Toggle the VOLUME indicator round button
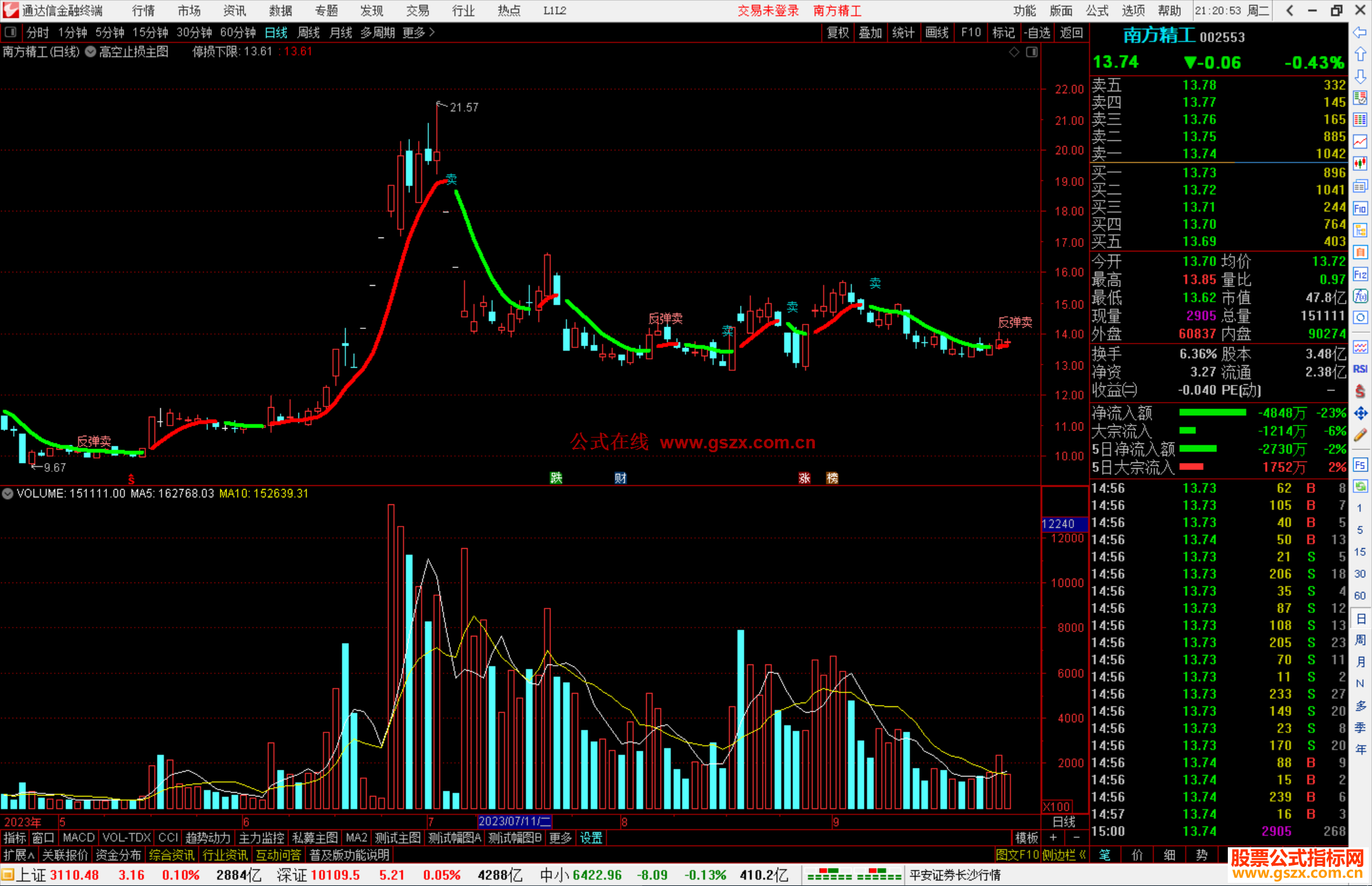The image size is (1372, 886). click(8, 493)
